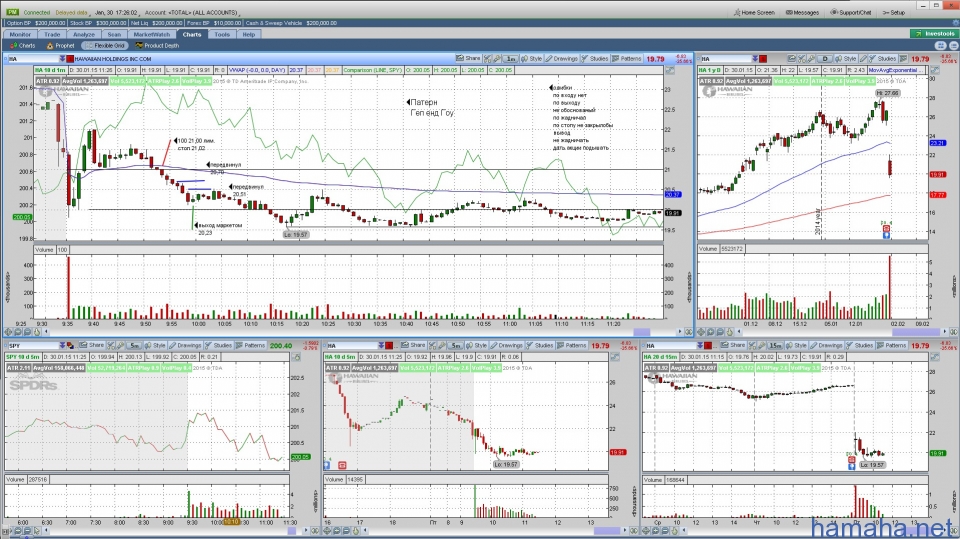Image resolution: width=960 pixels, height=539 pixels.
Task: Open Patterns in bottom-middle HA chart
Action: tap(572, 345)
